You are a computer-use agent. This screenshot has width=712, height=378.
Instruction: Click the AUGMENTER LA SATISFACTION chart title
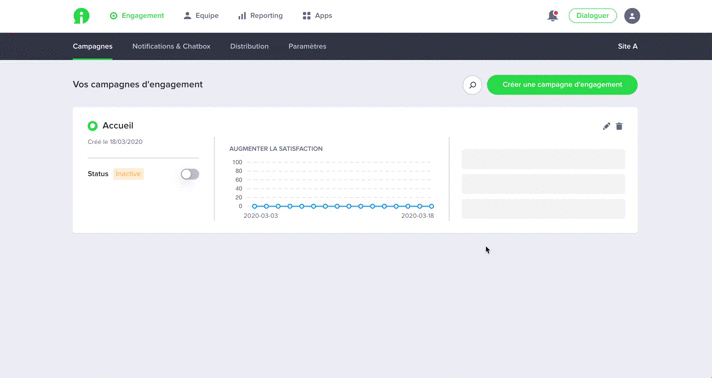click(276, 149)
